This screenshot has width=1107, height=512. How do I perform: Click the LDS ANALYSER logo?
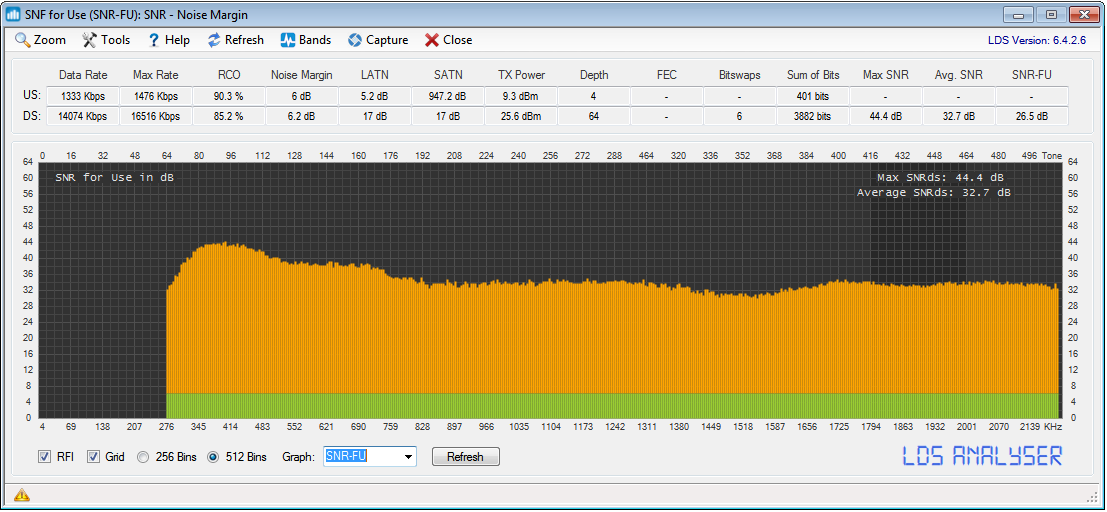click(x=982, y=456)
